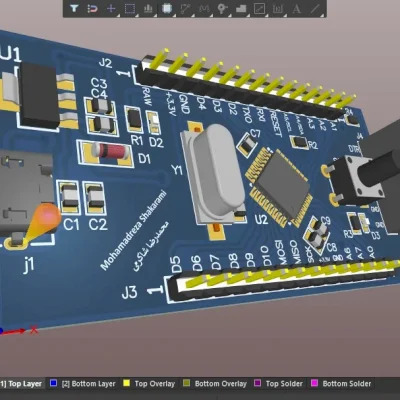Select the Bottom Solder layer tab
The height and width of the screenshot is (400, 400).
[x=341, y=384]
